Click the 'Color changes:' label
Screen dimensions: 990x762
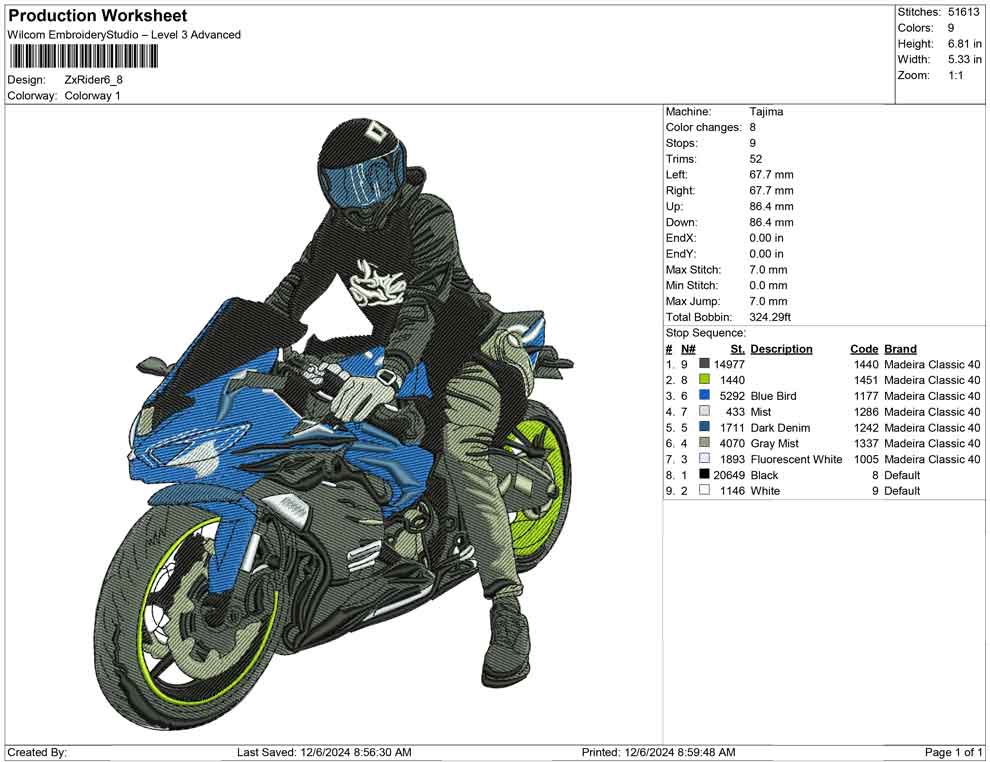[x=703, y=128]
